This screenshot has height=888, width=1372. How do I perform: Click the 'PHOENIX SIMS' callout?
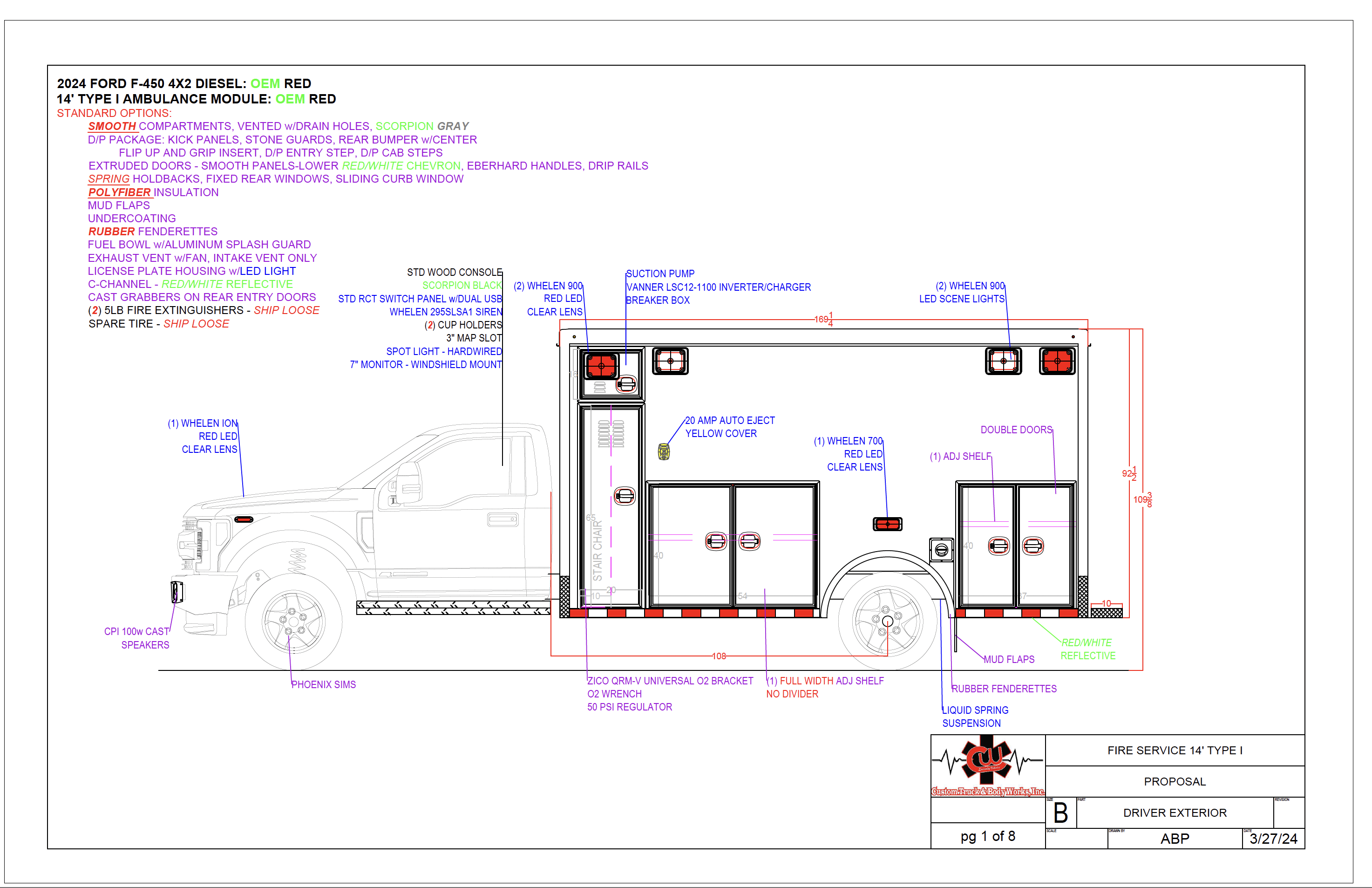click(324, 684)
